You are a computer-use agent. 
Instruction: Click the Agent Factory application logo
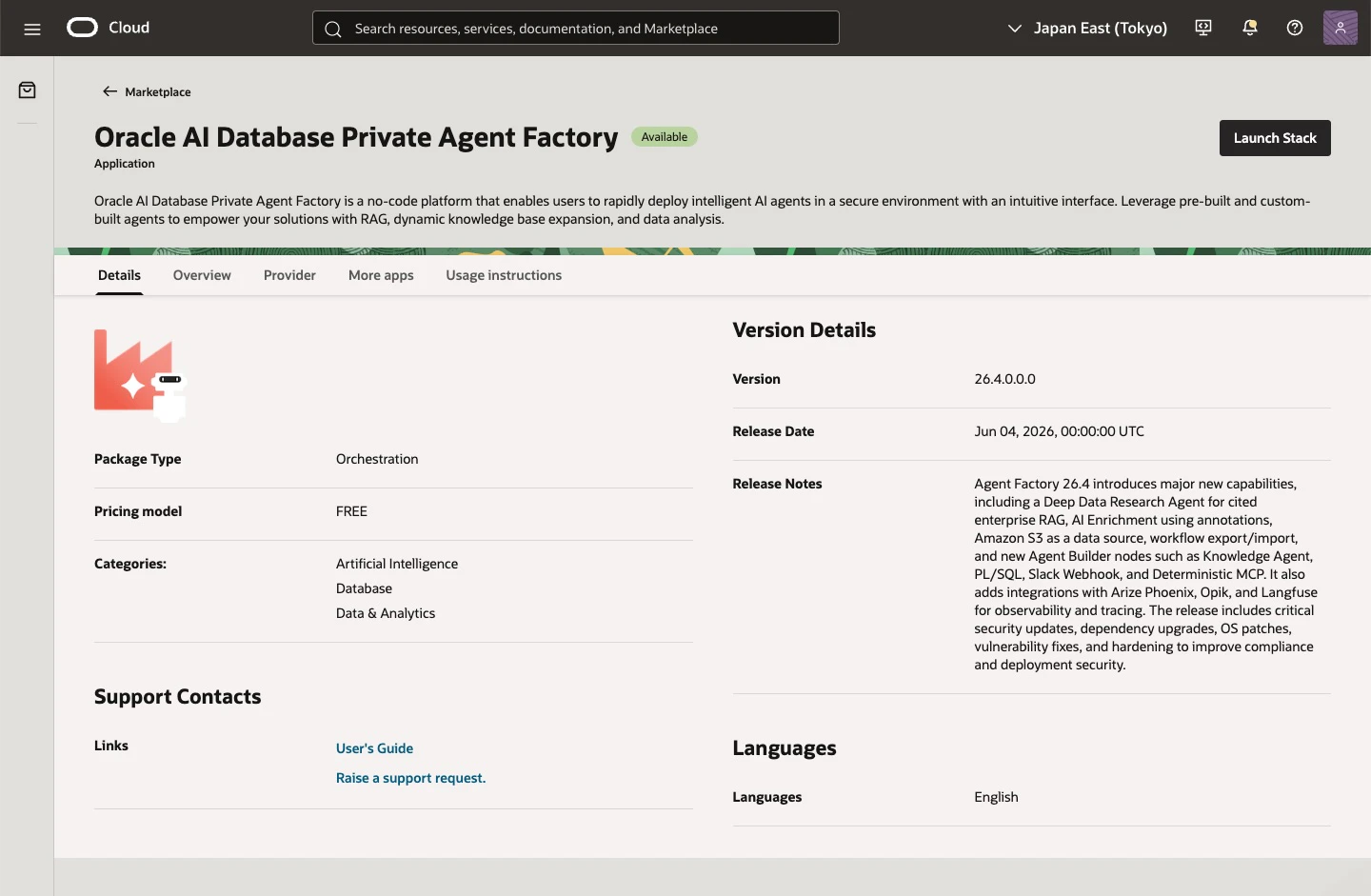(x=140, y=375)
